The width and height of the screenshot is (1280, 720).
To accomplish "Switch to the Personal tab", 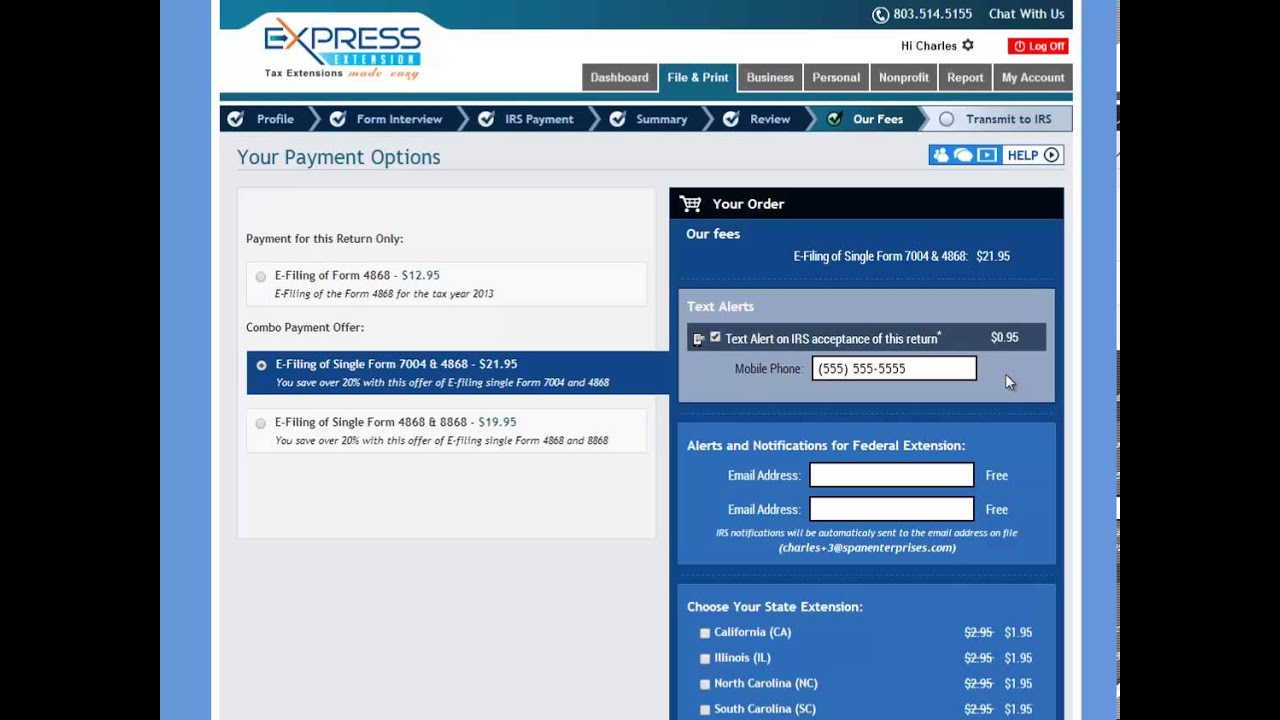I will [x=836, y=78].
